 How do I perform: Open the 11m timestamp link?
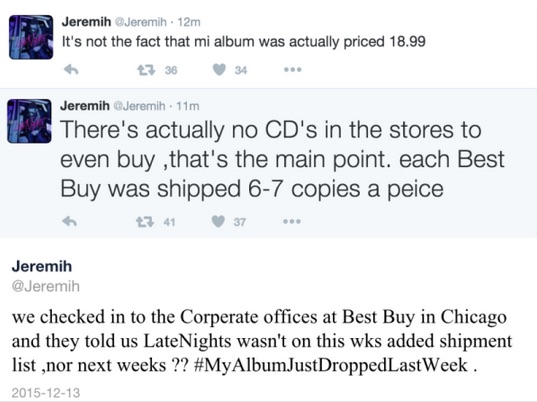[188, 106]
